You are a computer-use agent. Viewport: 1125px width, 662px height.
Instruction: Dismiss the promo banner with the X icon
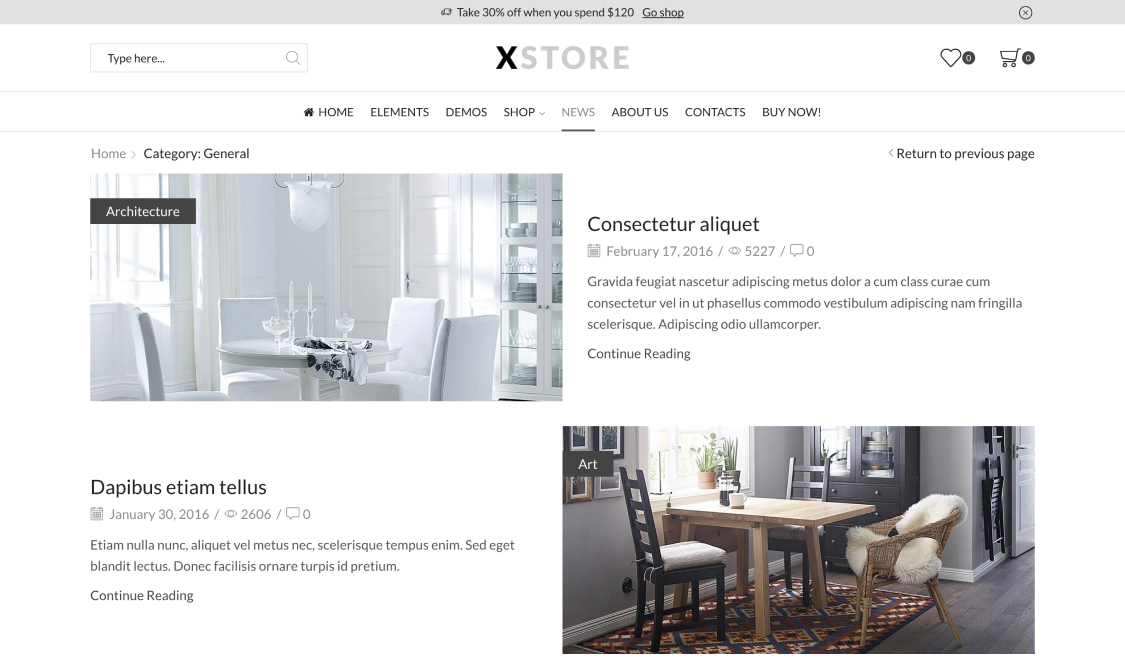[x=1025, y=12]
